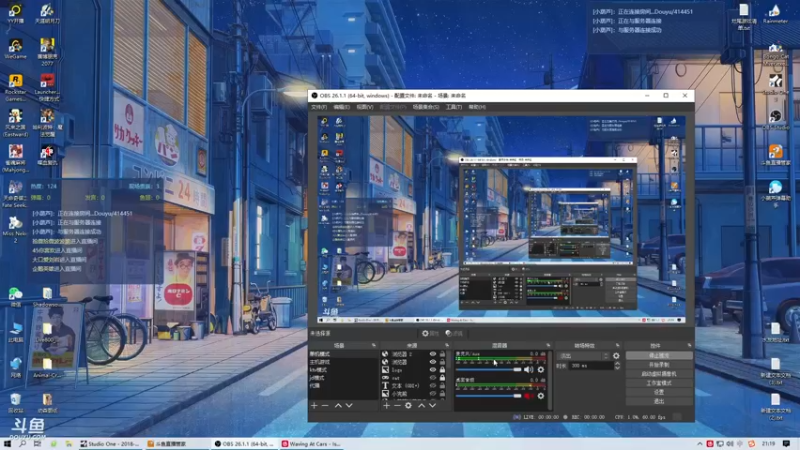
Task: Open the Rockstar Games Launcher desktop icon
Action: pyautogui.click(x=15, y=87)
